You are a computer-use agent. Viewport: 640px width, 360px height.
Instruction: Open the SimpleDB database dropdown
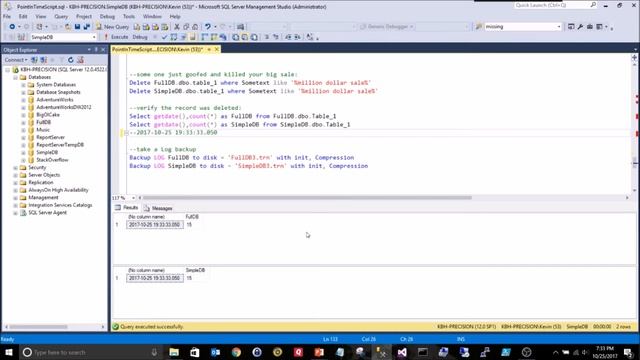(x=94, y=37)
